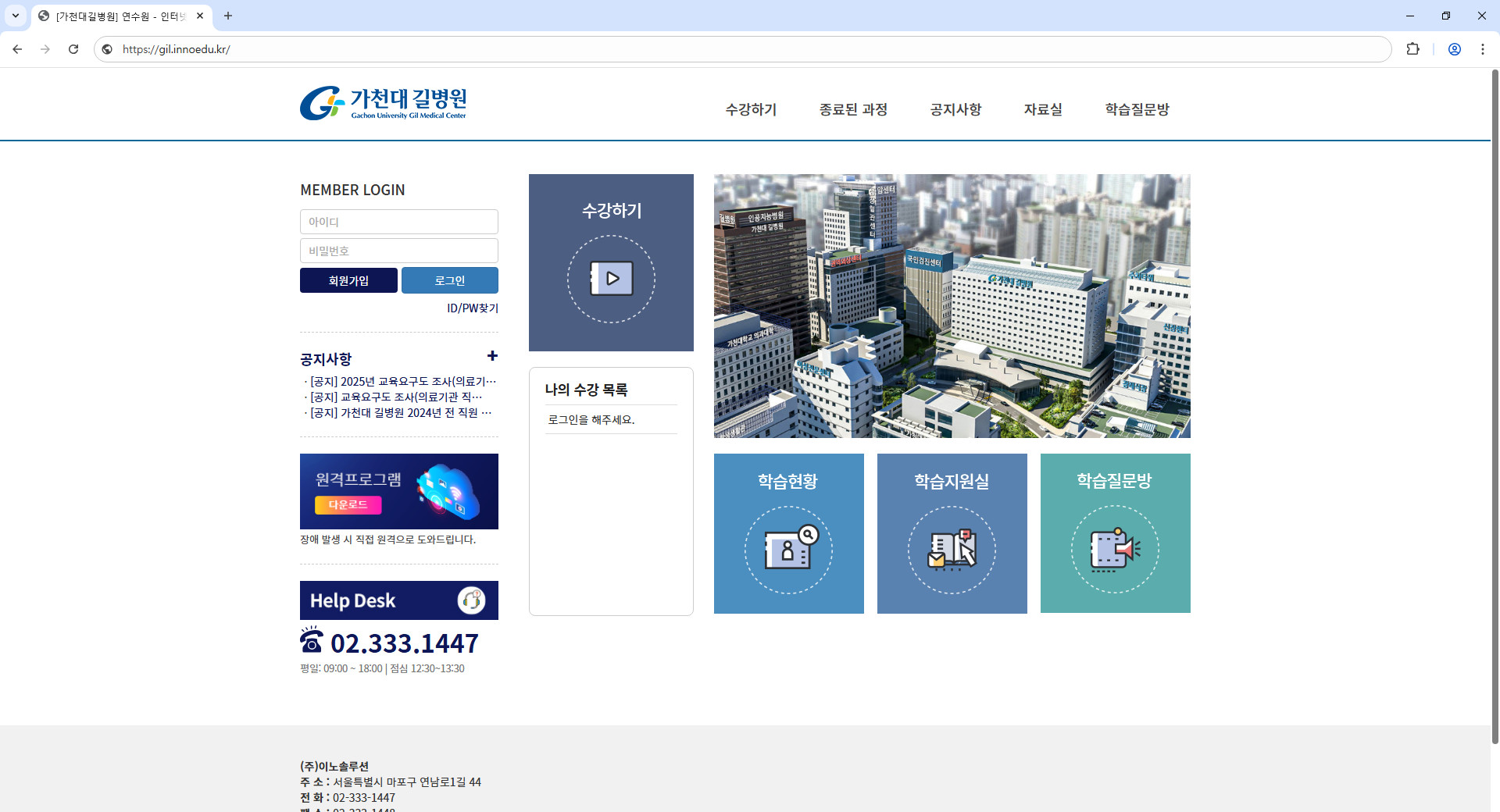Focus the 비밀번호 input field
This screenshot has width=1500, height=812.
pyautogui.click(x=399, y=251)
